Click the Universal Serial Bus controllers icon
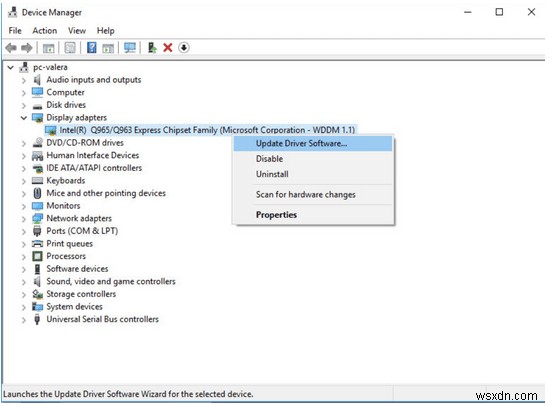 pyautogui.click(x=37, y=319)
